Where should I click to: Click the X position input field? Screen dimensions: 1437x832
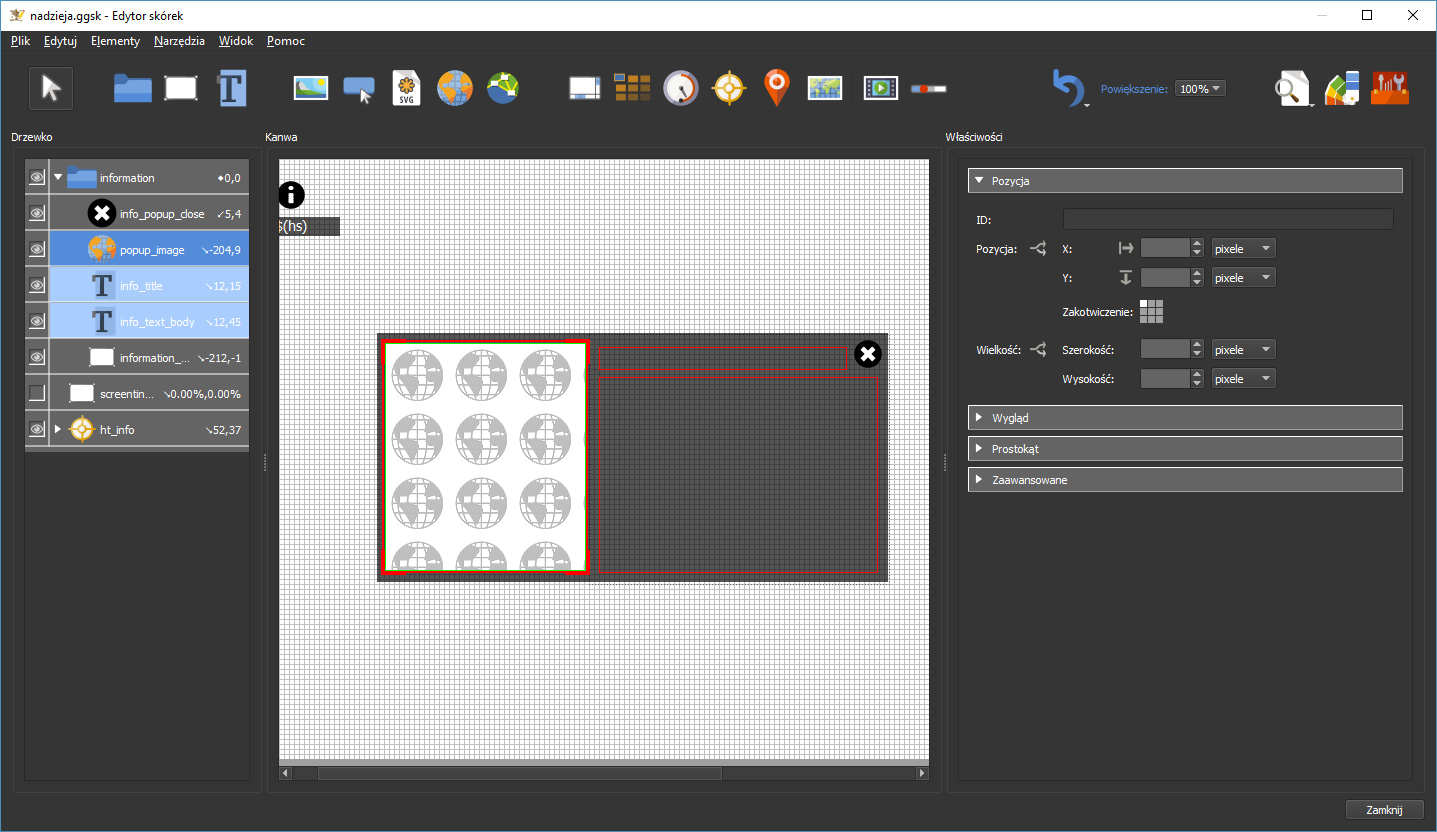click(x=1165, y=249)
